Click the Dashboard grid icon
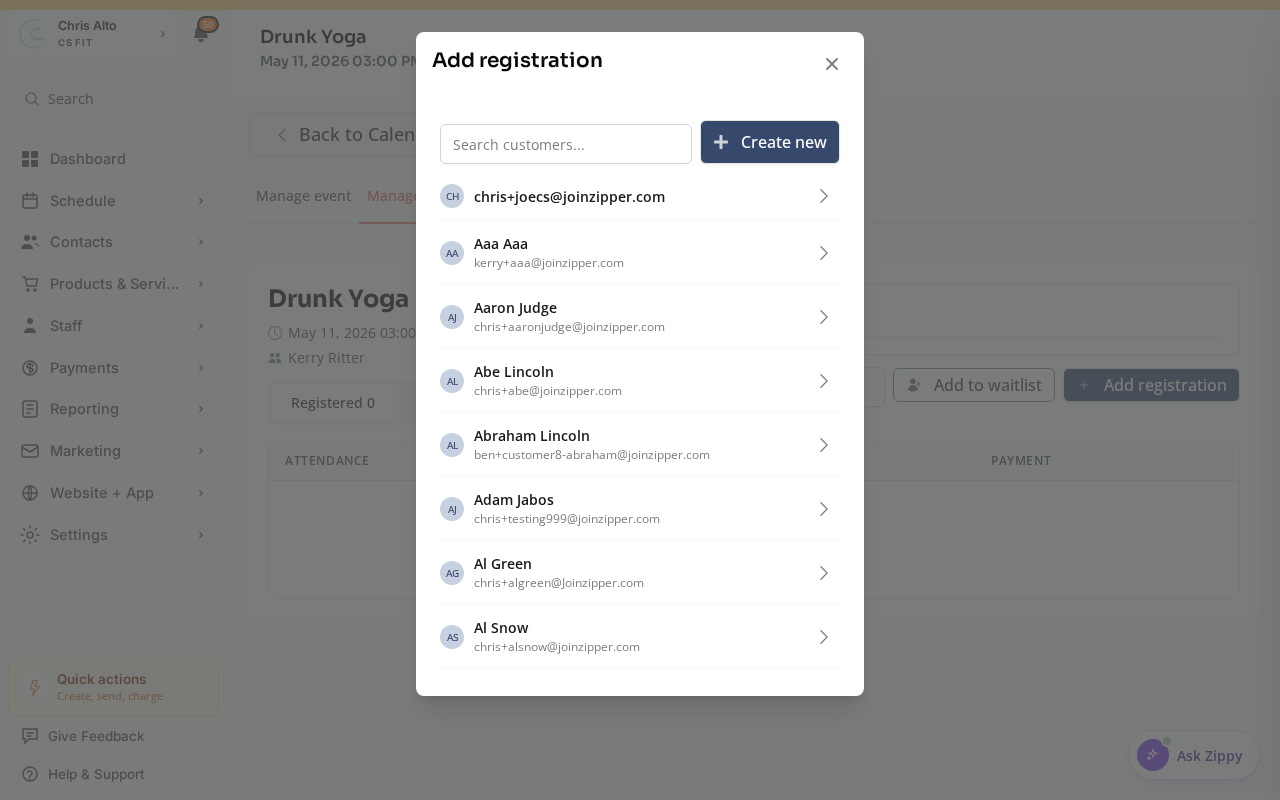This screenshot has width=1280, height=800. tap(30, 159)
